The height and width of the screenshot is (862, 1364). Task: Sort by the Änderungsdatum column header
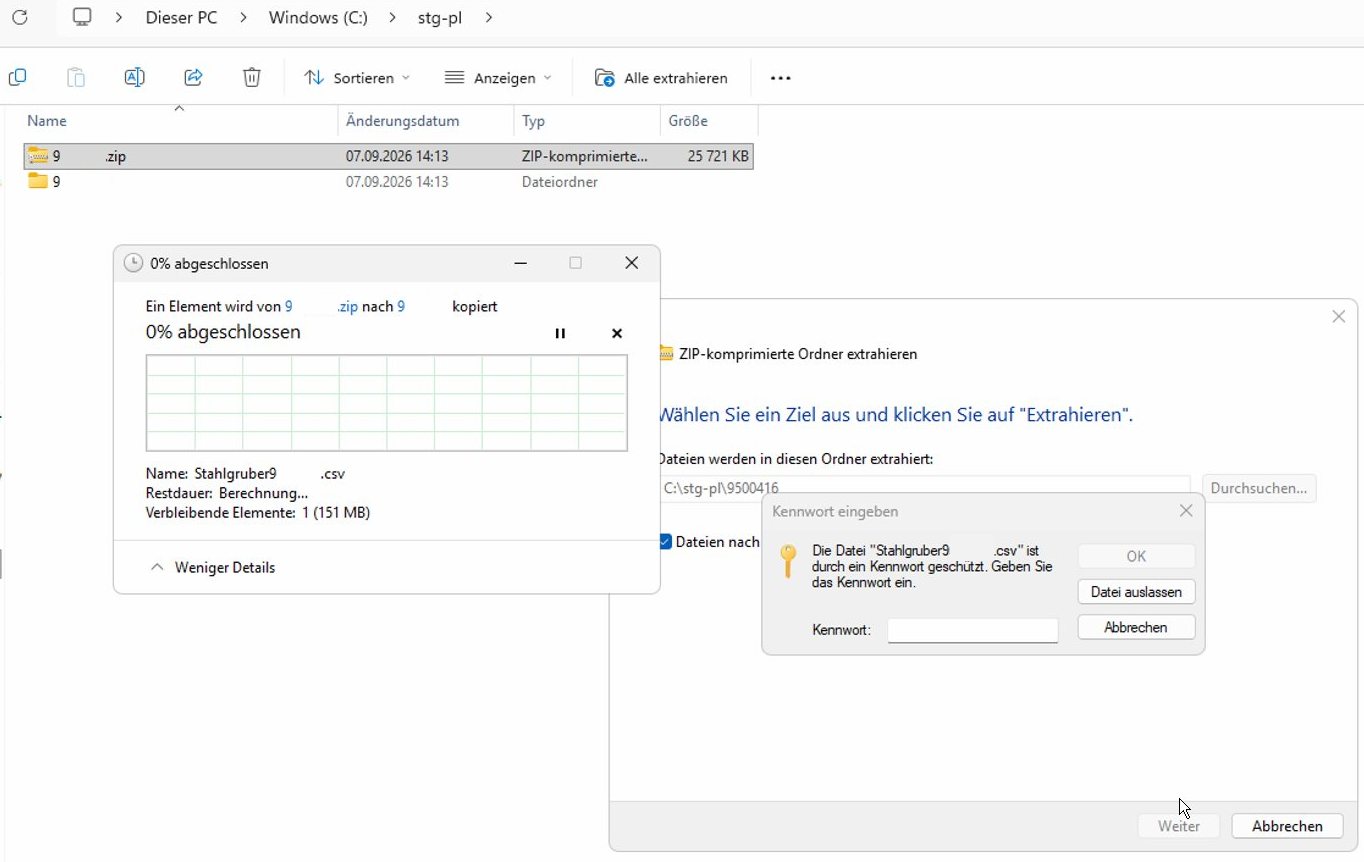coord(403,121)
